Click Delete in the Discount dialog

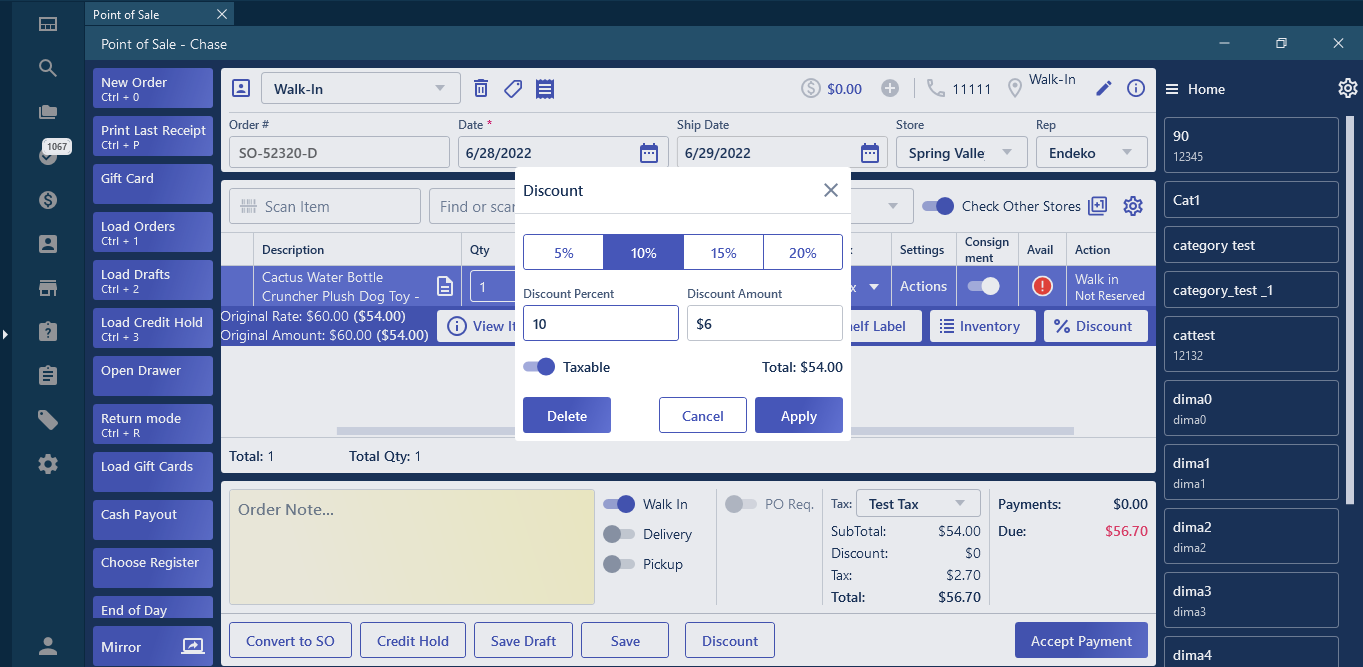567,416
